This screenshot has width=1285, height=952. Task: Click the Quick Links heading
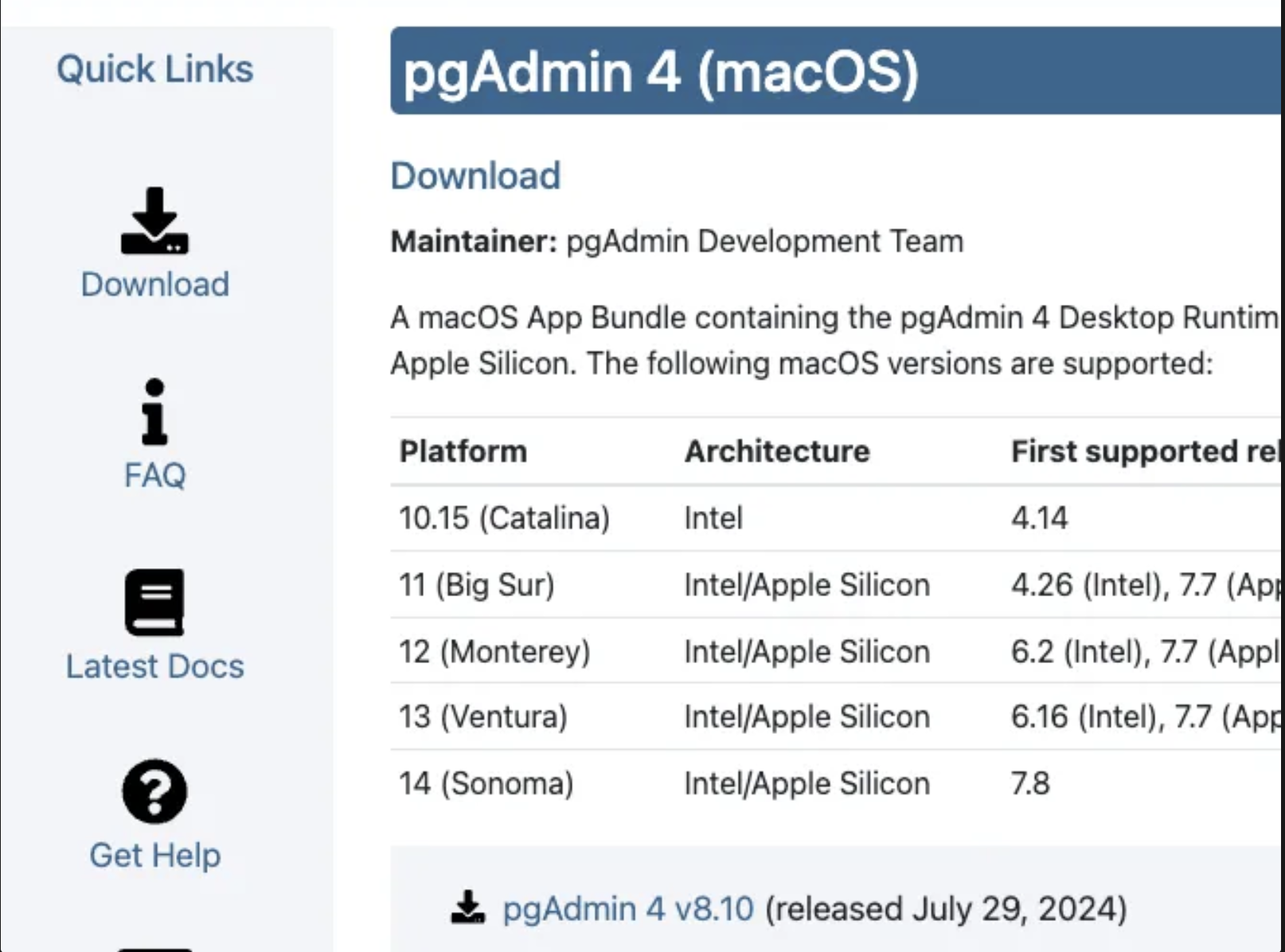(x=154, y=69)
